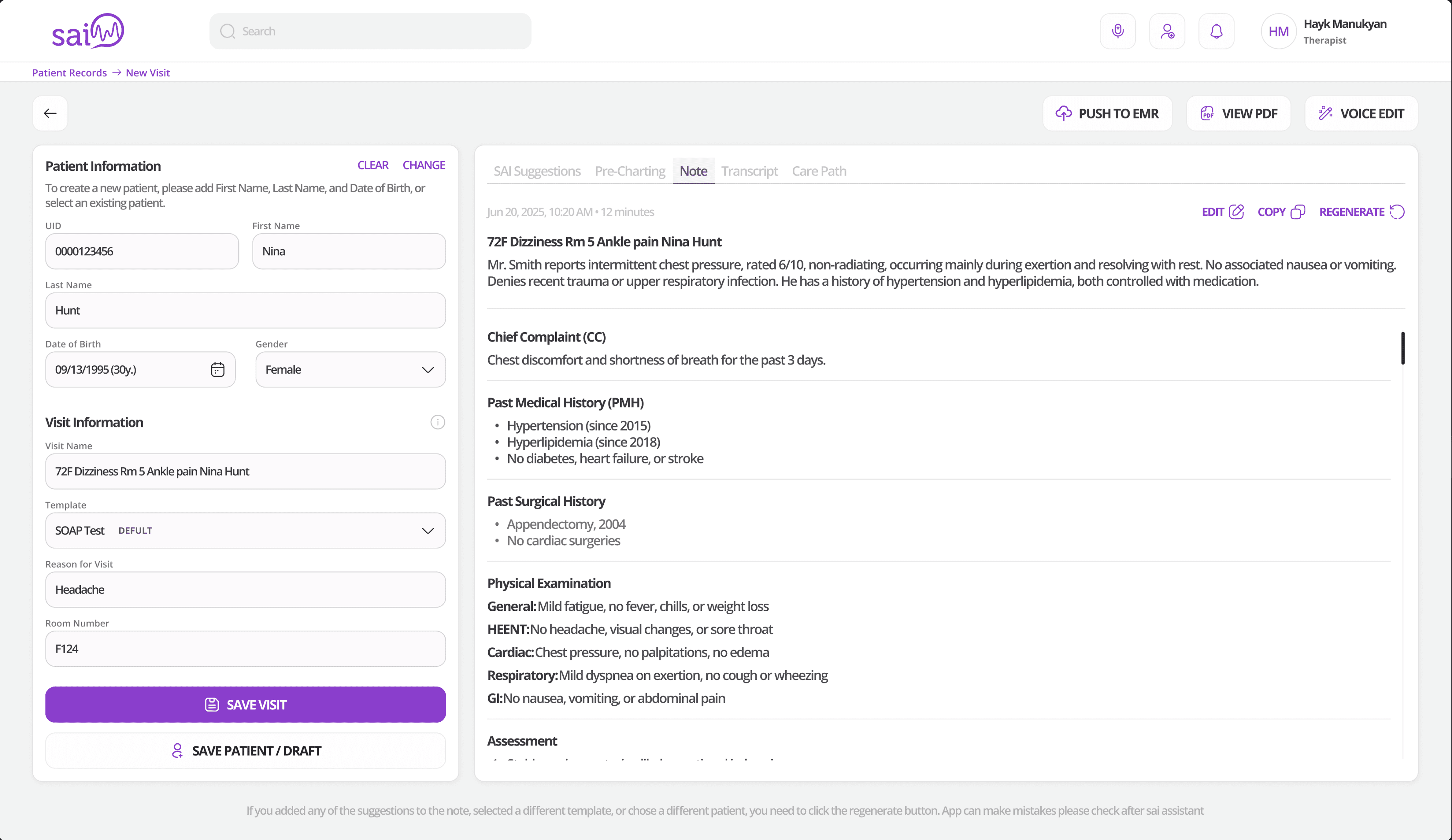Image resolution: width=1452 pixels, height=840 pixels.
Task: Expand the Gender dropdown
Action: coord(350,369)
